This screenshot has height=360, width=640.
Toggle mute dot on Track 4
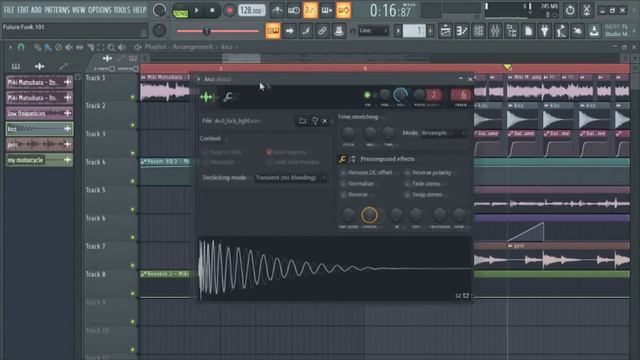coord(133,181)
